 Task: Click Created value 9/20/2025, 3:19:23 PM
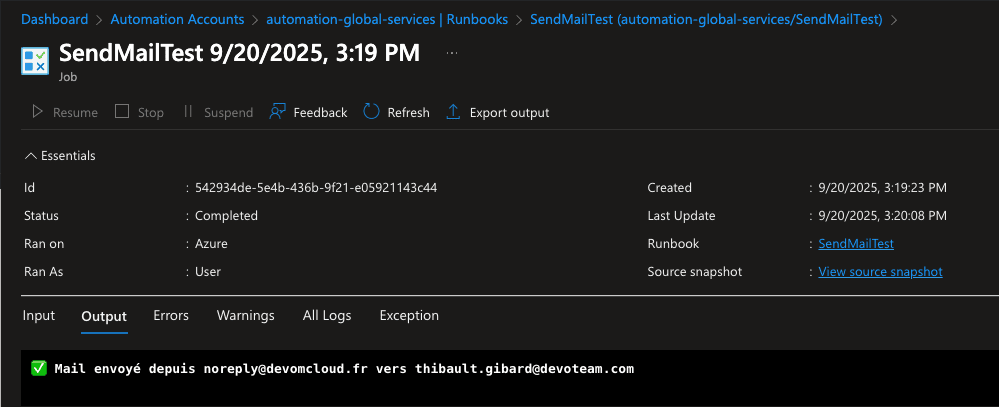tap(882, 188)
